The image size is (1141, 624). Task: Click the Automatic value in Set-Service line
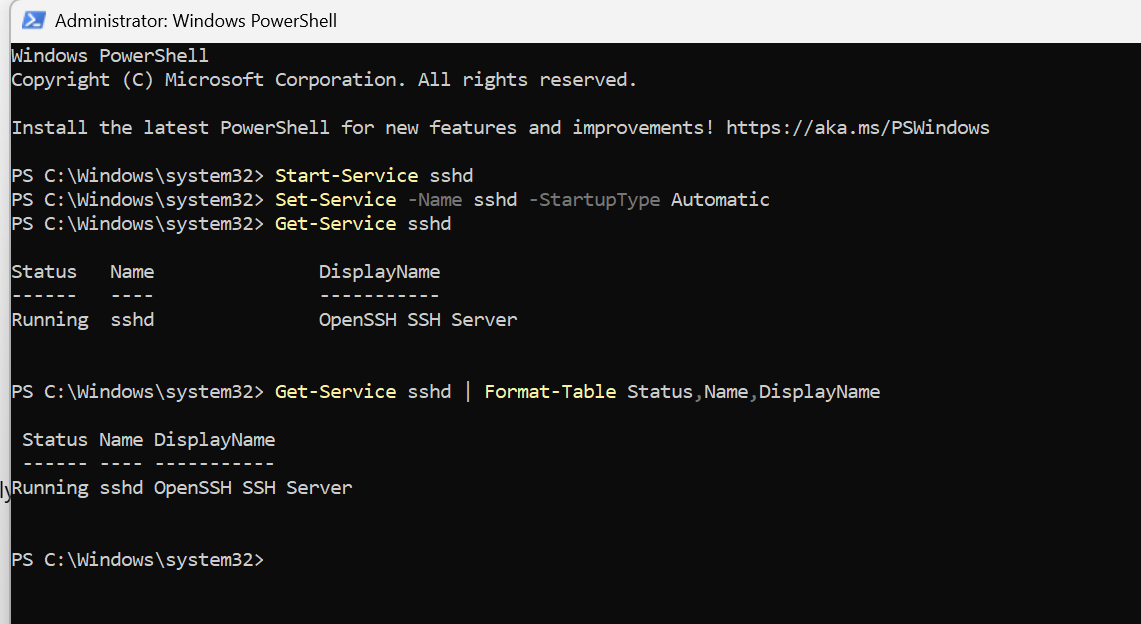(x=720, y=200)
